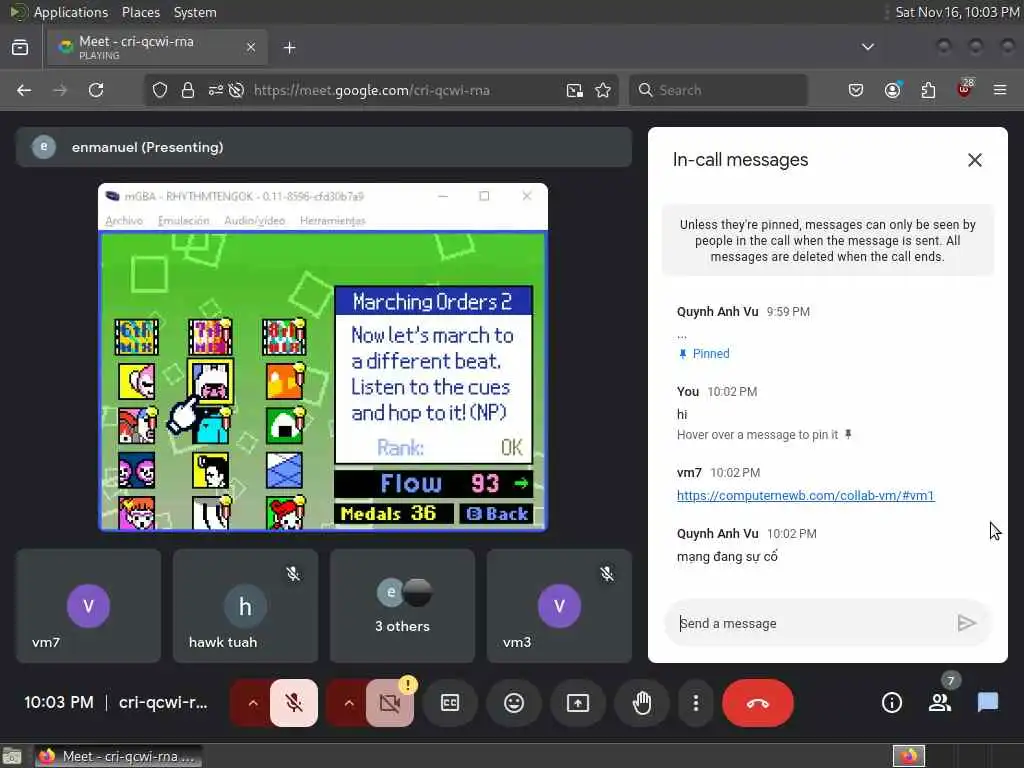Open Firefox View icon
This screenshot has height=768, width=1024.
[x=20, y=47]
